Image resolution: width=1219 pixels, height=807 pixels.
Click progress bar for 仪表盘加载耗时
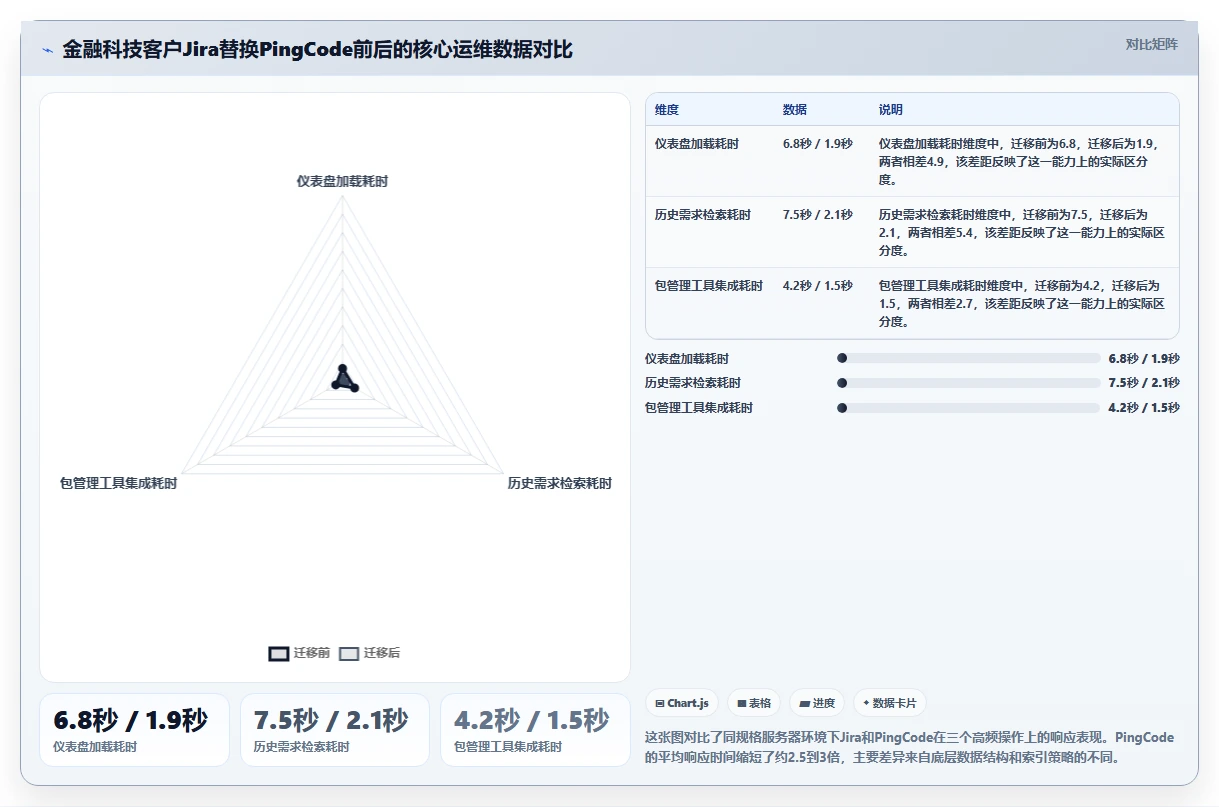(968, 358)
